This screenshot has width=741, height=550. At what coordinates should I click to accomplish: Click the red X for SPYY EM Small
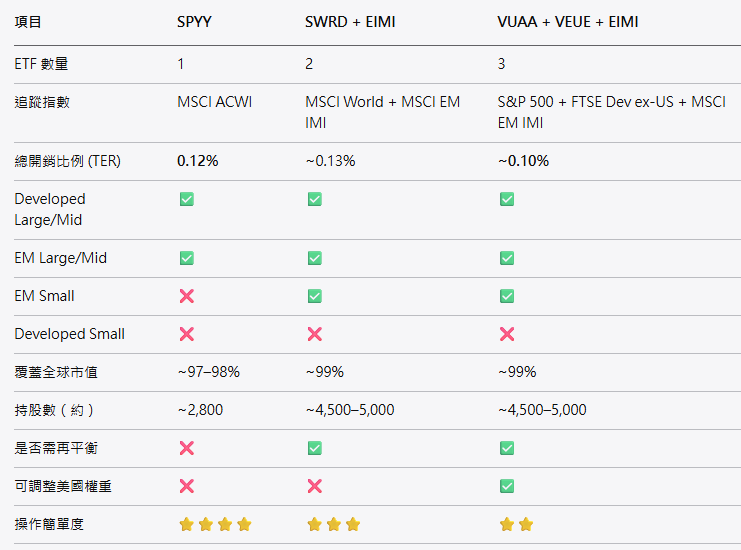186,296
